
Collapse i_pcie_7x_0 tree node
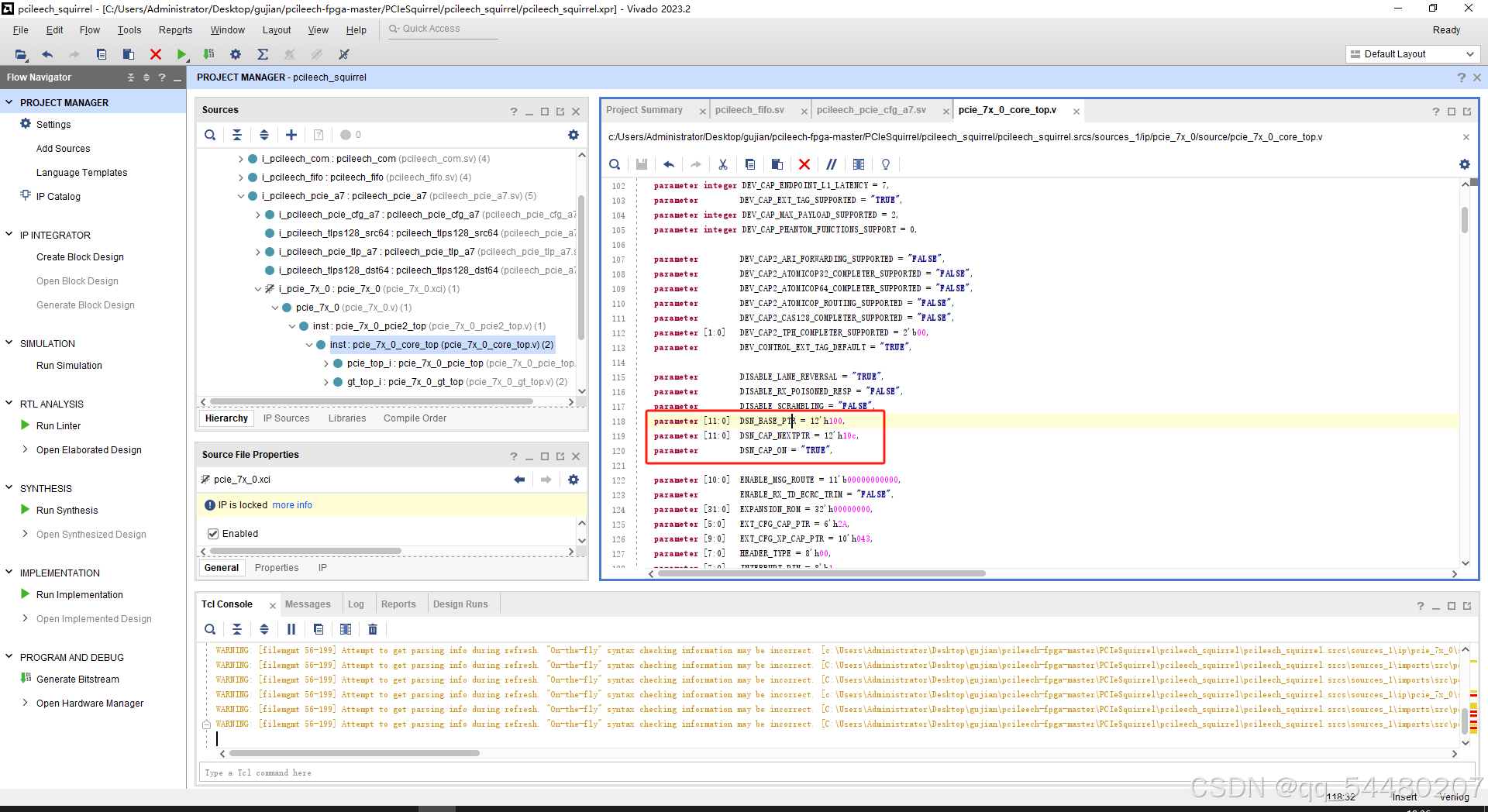(x=258, y=289)
